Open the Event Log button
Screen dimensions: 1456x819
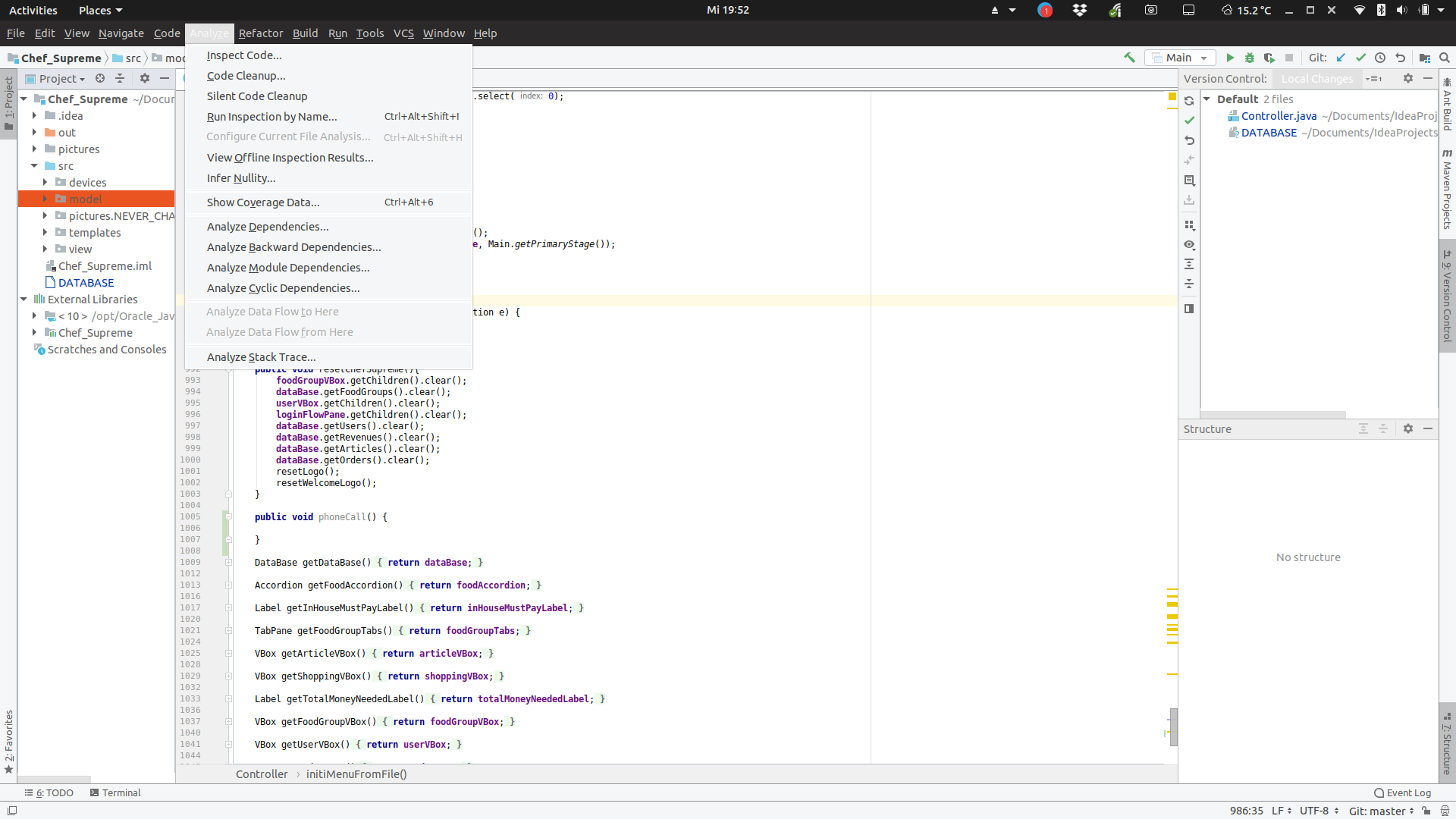click(x=1402, y=792)
